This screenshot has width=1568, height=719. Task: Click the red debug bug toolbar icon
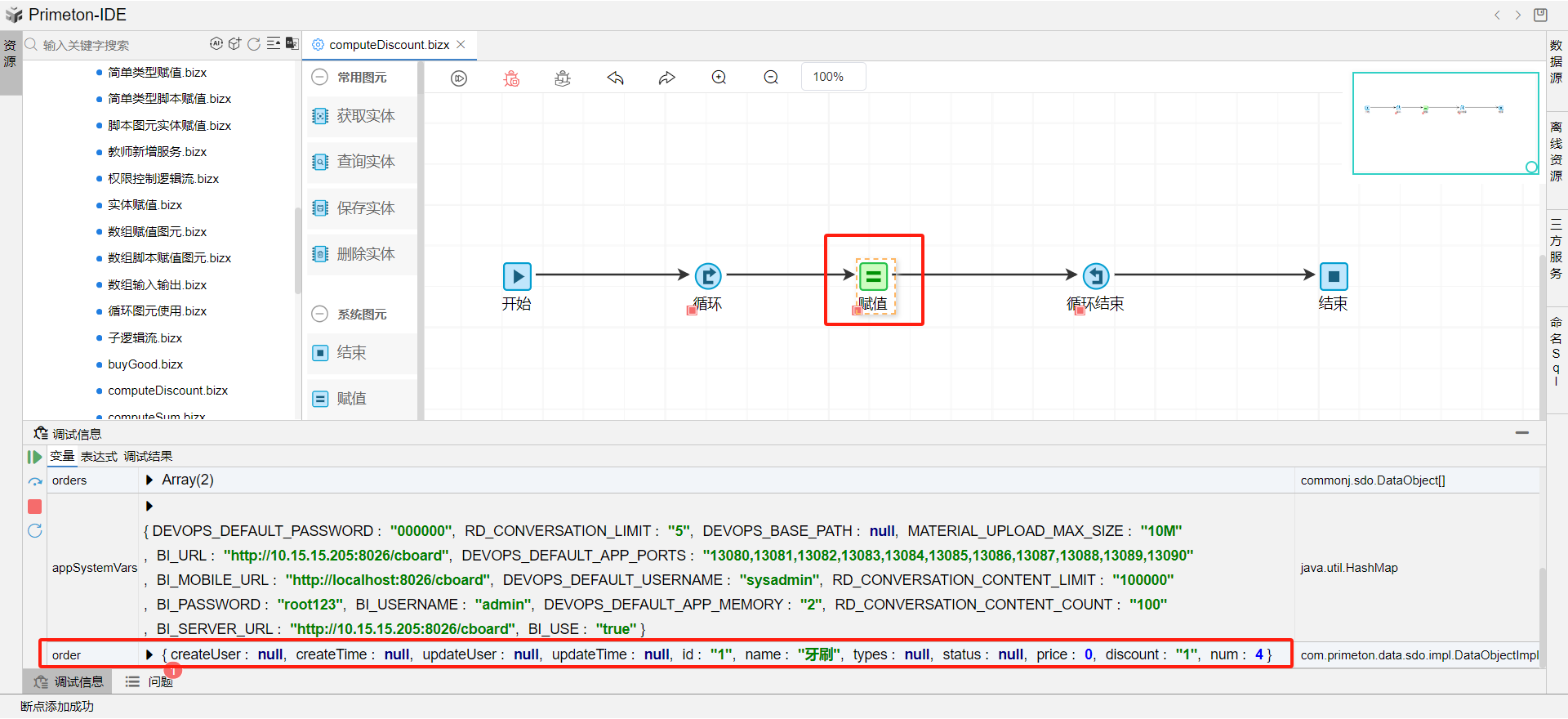point(511,78)
